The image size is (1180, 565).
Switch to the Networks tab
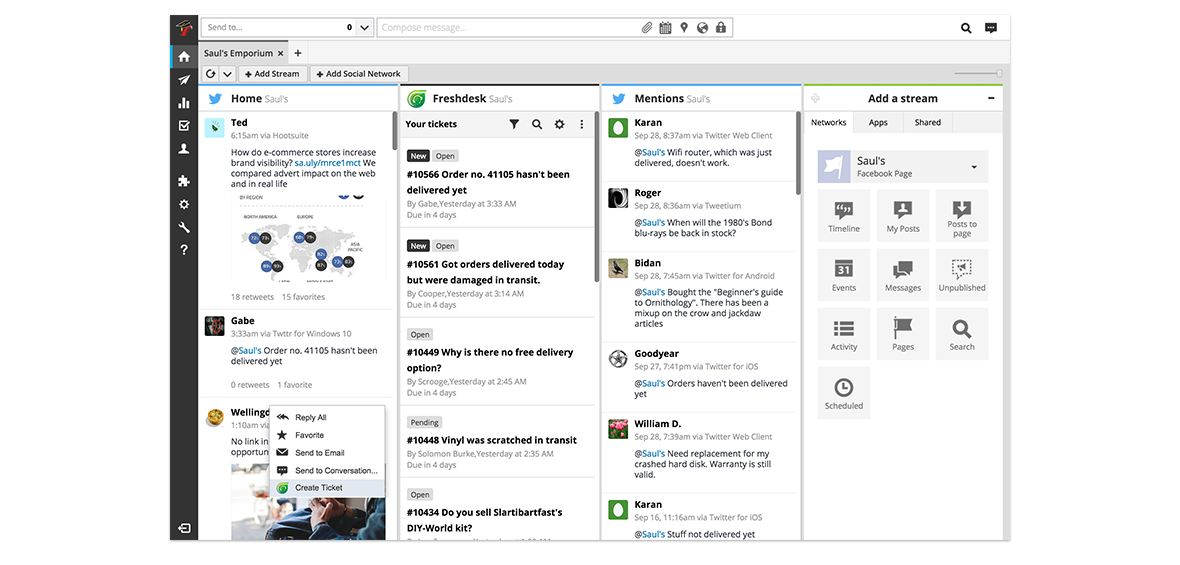tap(829, 122)
